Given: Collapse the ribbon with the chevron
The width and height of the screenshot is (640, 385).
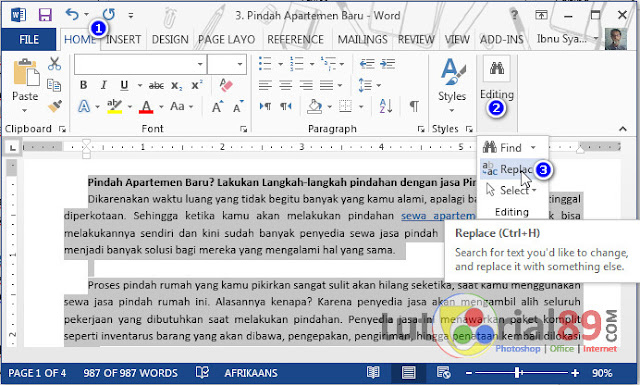Looking at the screenshot, I should (x=622, y=129).
